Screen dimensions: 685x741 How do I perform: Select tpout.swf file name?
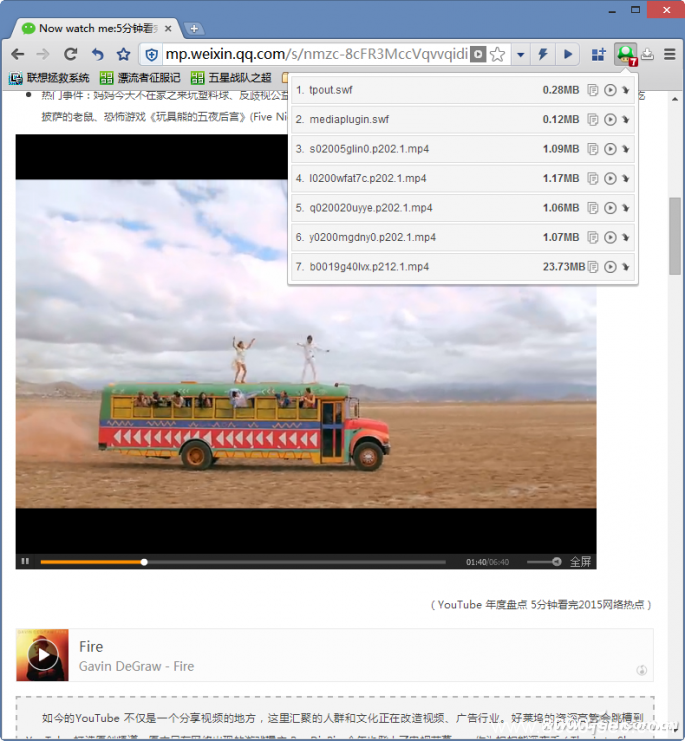point(331,90)
